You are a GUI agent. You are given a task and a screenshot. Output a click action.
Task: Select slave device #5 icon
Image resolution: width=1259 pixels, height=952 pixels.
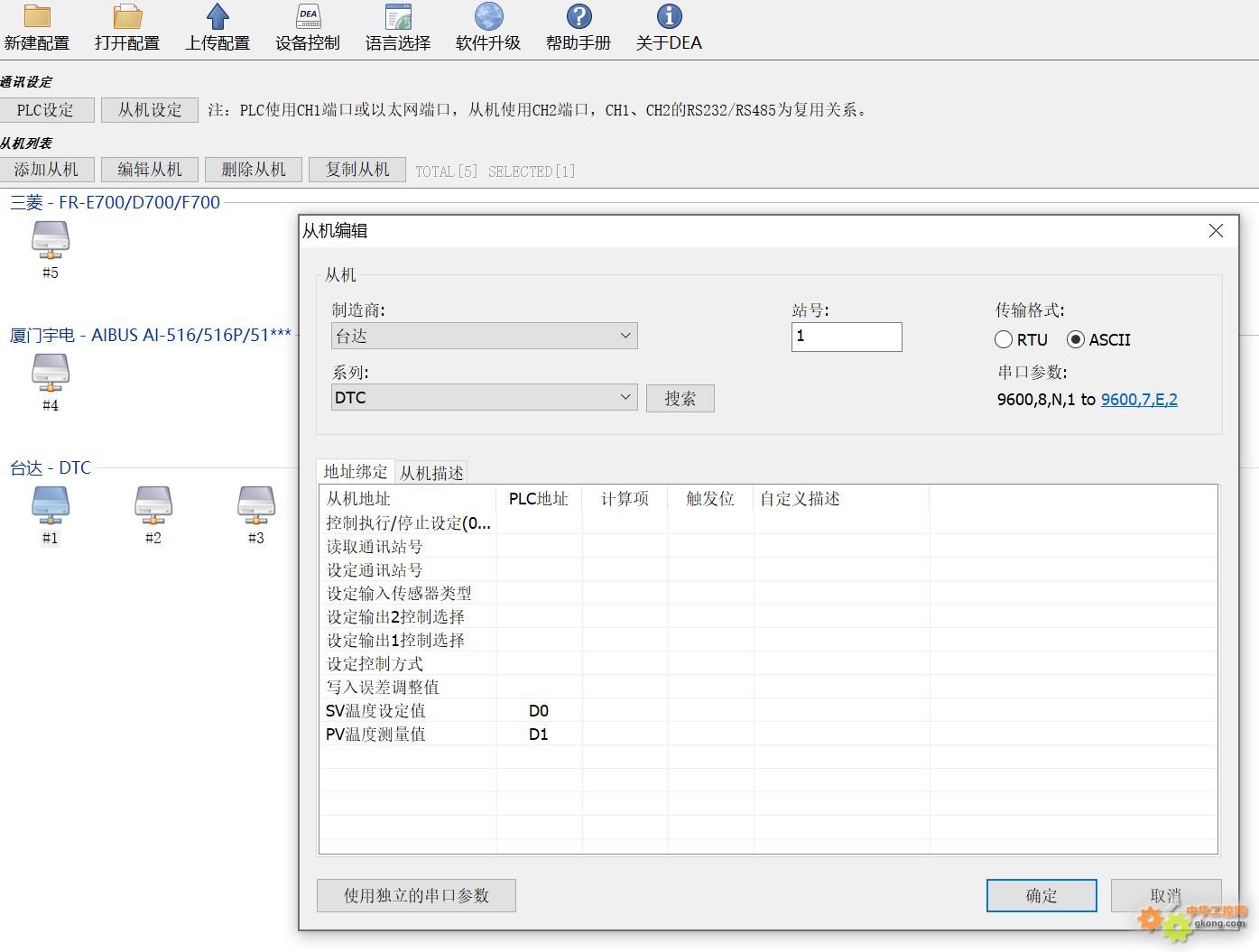pos(51,240)
